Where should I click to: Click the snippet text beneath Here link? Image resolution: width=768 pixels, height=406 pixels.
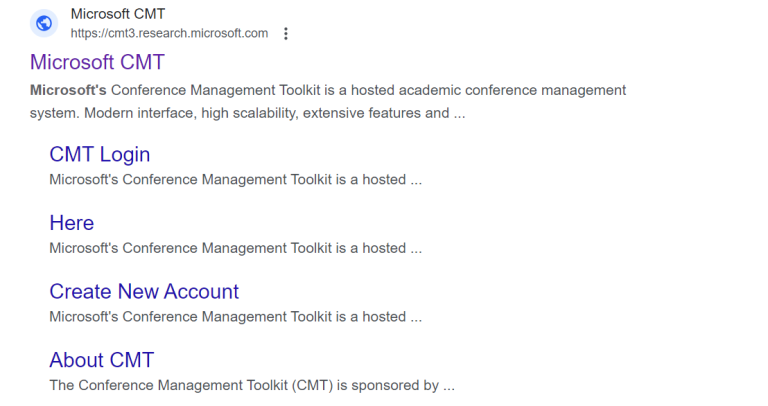tap(235, 248)
